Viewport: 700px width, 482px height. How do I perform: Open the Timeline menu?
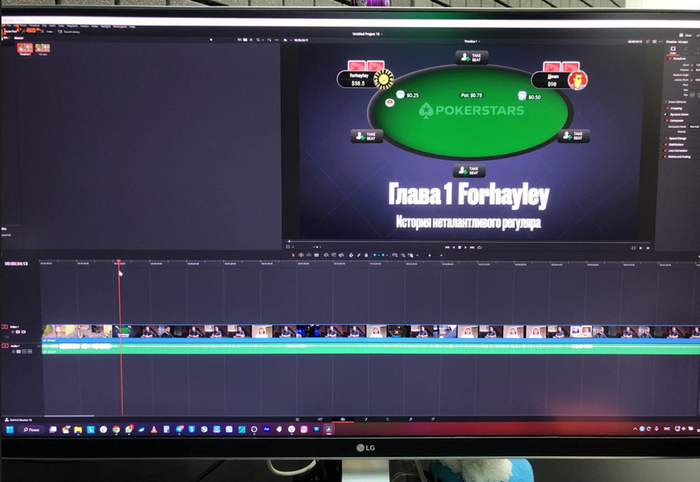click(x=34, y=26)
